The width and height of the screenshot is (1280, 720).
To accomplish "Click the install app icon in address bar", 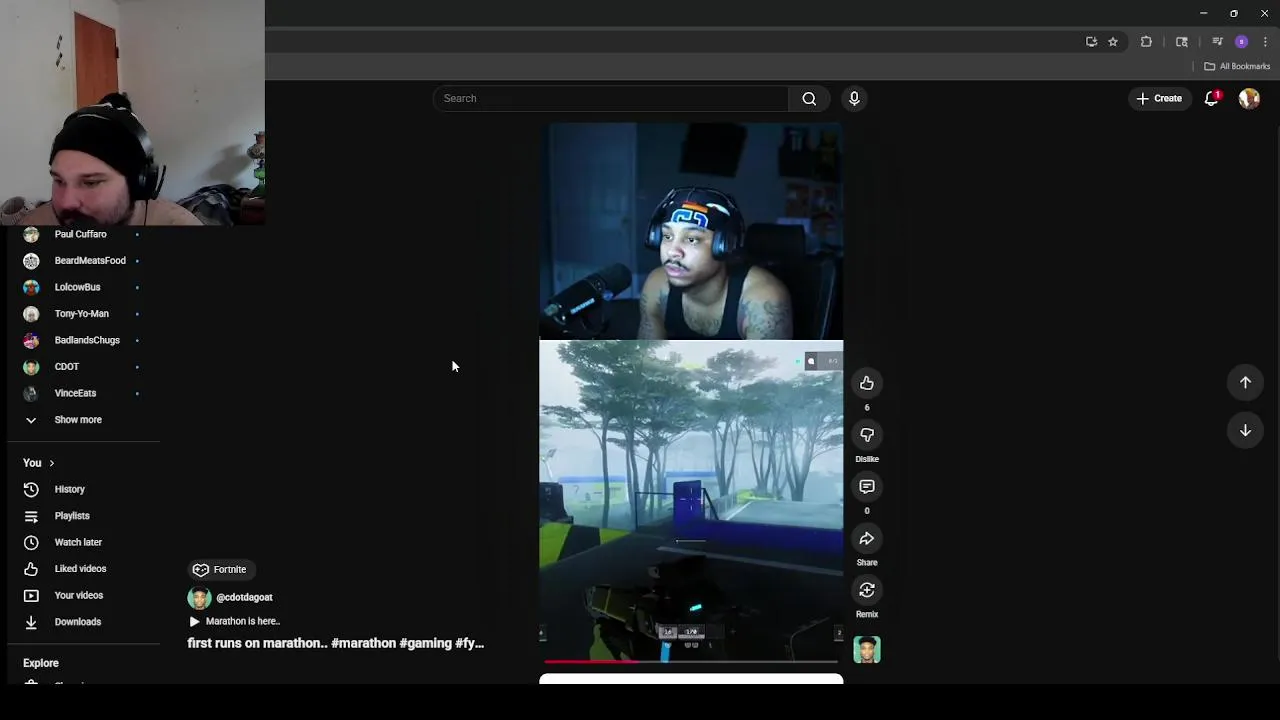I will click(1091, 42).
